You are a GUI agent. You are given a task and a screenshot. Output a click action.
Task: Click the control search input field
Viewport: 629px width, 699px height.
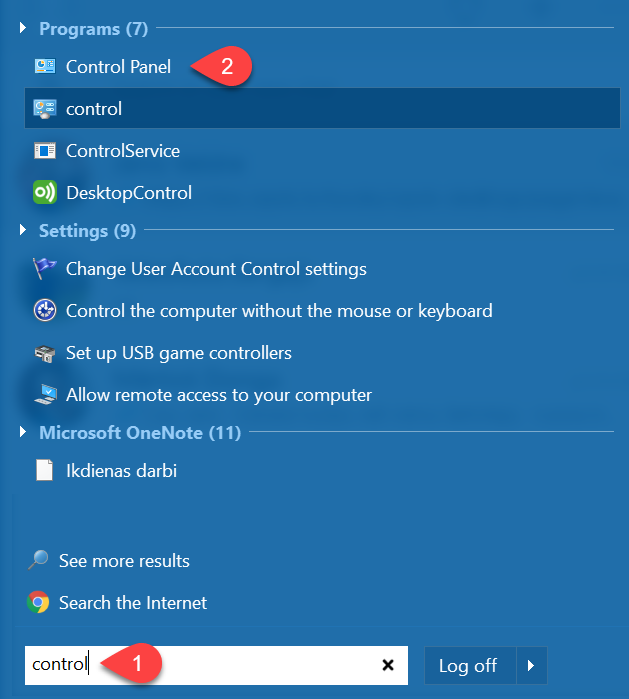[216, 665]
